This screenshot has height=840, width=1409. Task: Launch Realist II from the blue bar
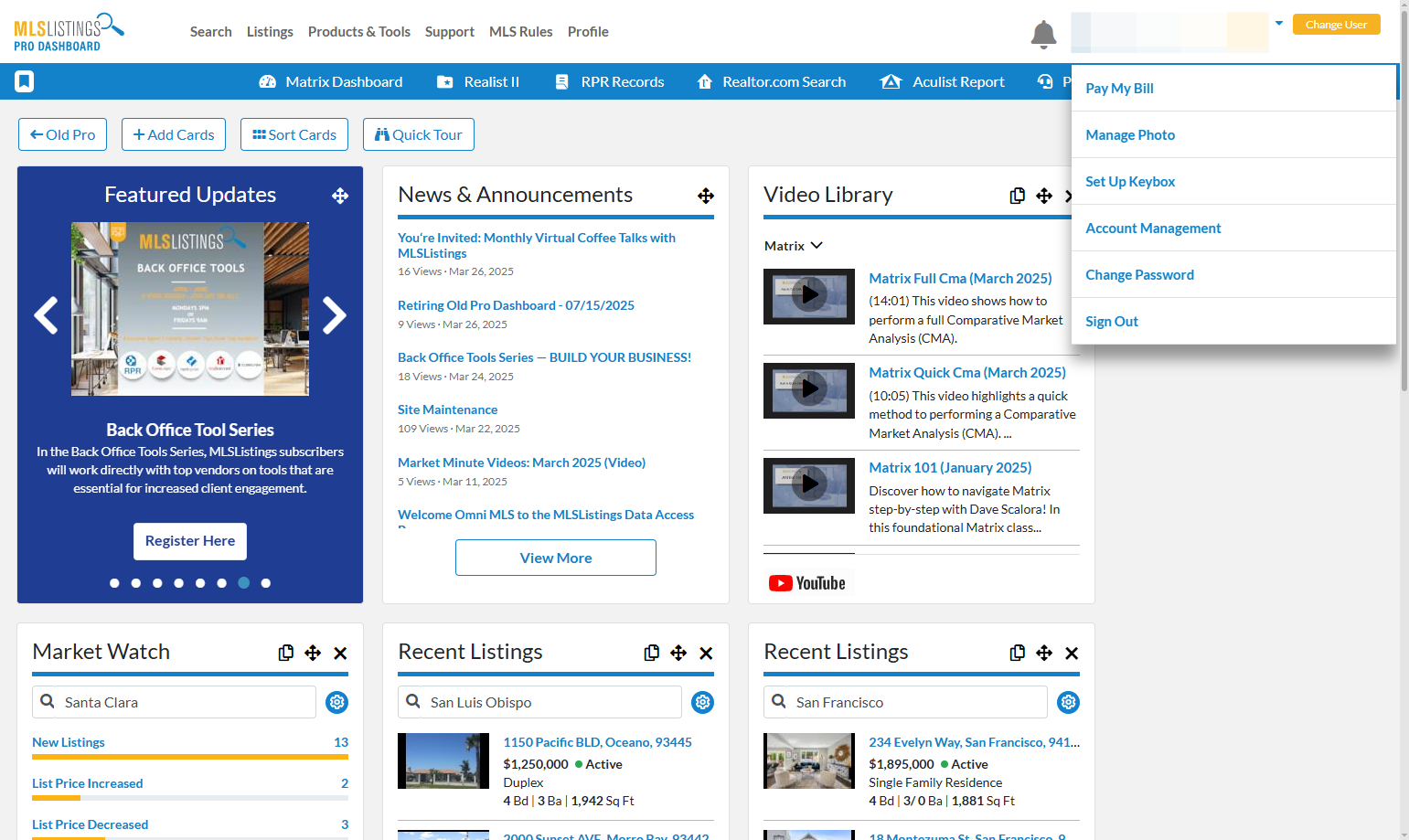pyautogui.click(x=478, y=82)
